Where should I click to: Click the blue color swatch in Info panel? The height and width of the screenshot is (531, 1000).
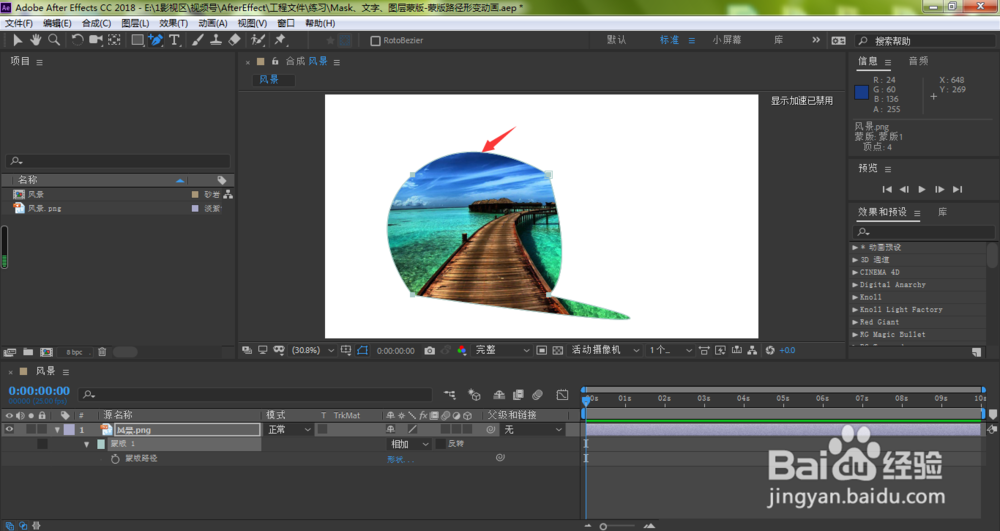(x=861, y=92)
